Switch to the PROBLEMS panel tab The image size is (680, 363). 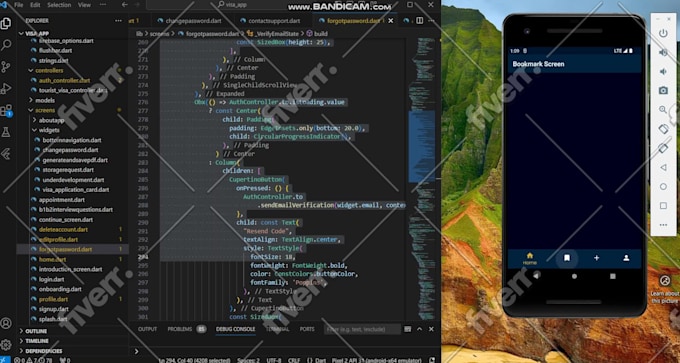click(180, 329)
